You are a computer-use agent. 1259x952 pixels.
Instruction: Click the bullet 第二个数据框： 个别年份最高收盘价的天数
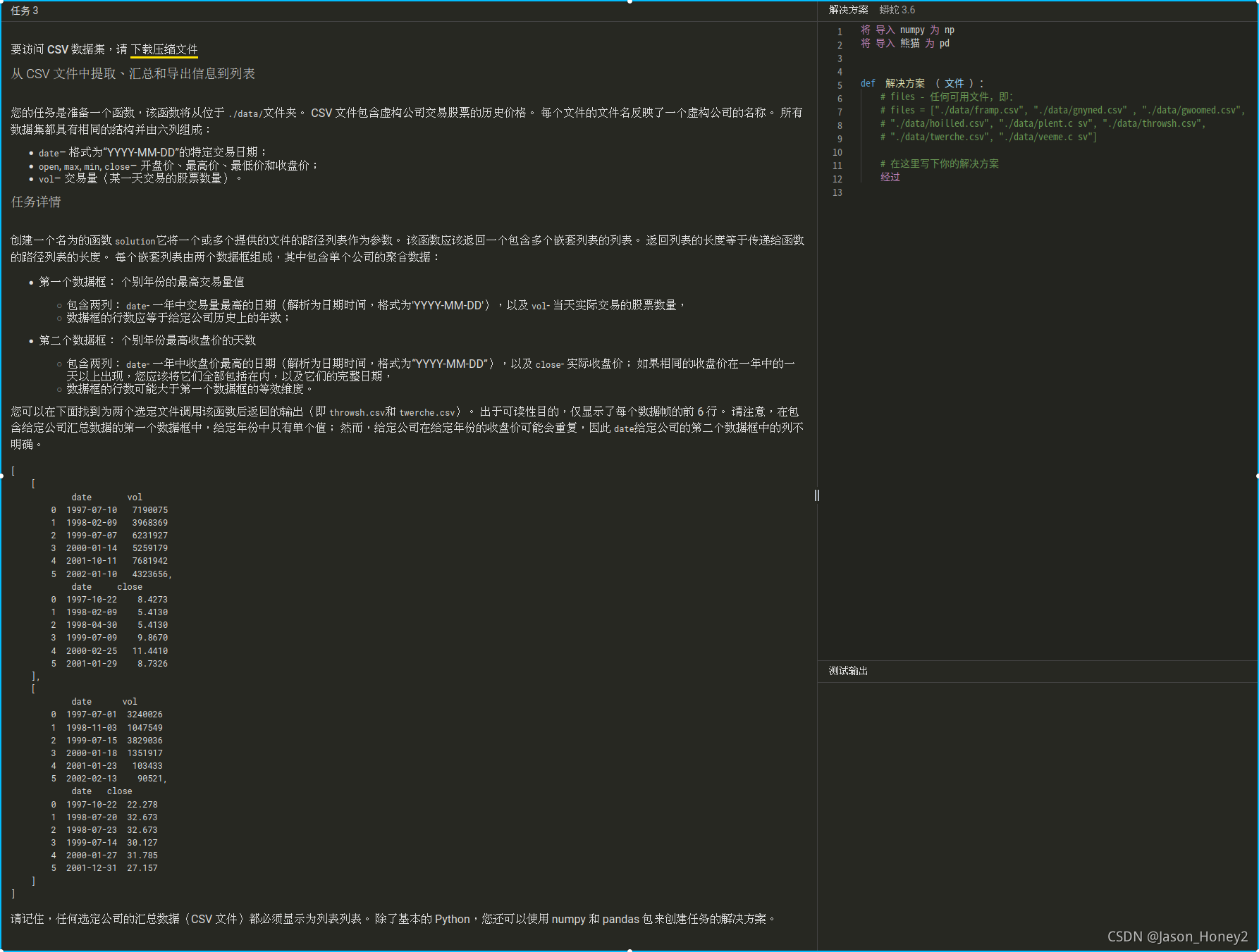point(147,340)
